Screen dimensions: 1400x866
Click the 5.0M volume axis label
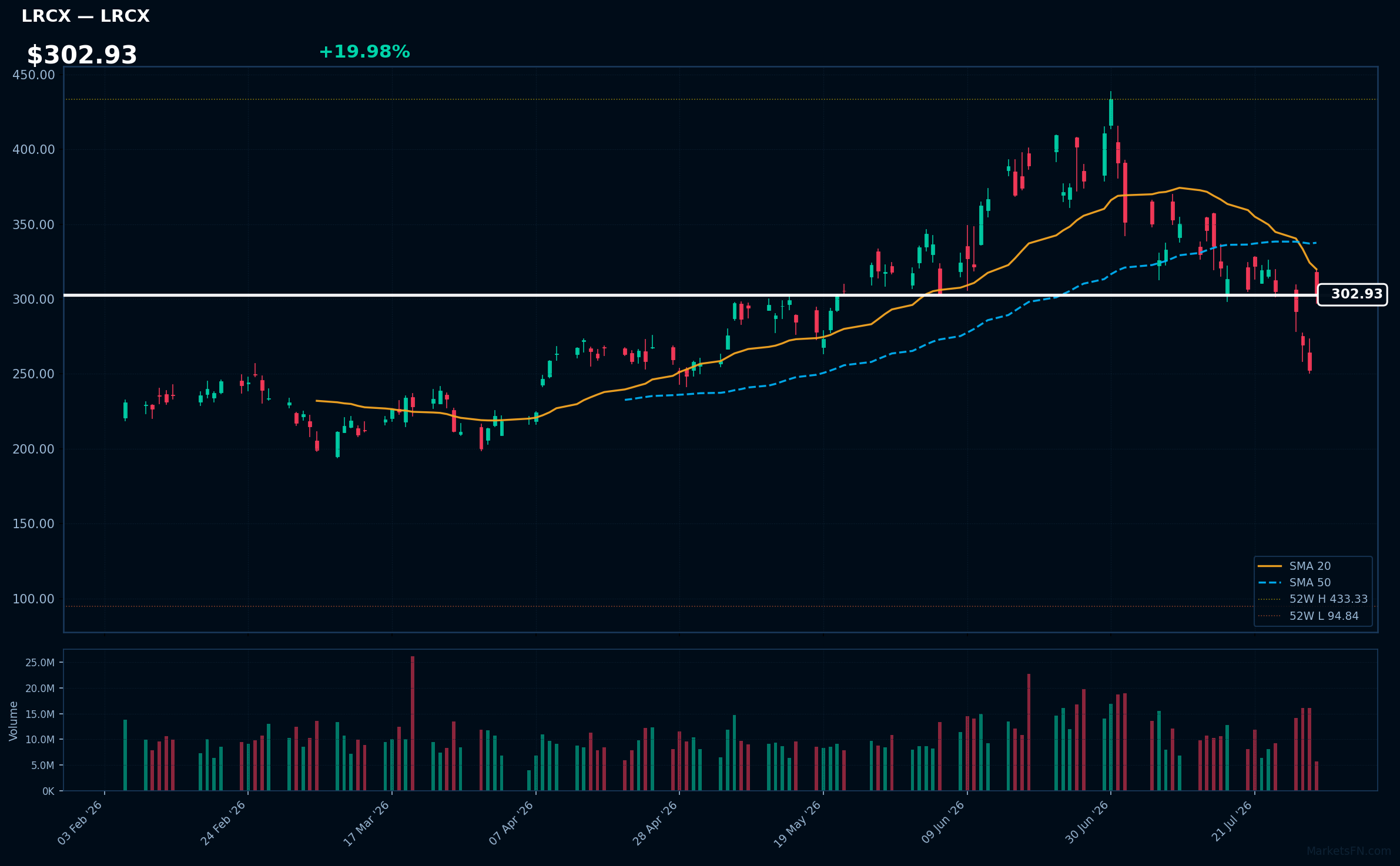(43, 766)
